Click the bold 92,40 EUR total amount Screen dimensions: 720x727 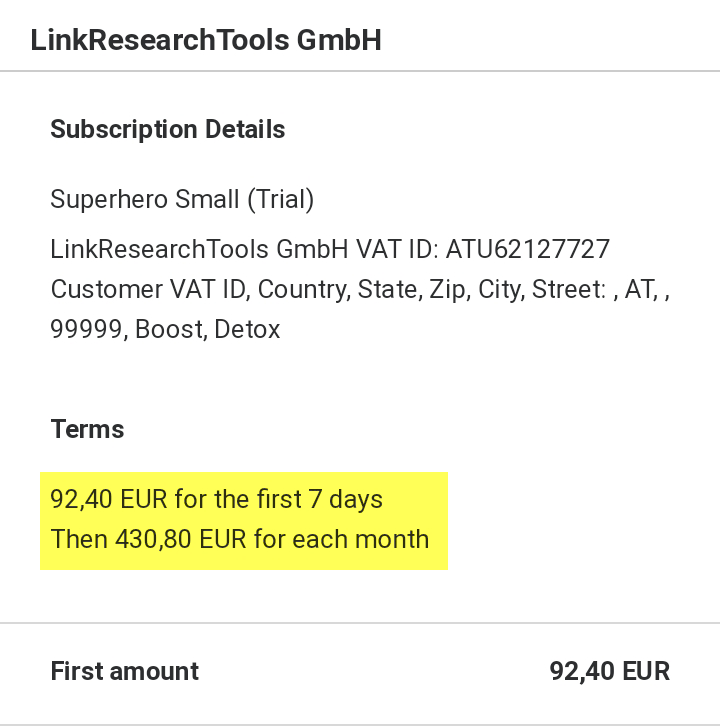pos(610,671)
